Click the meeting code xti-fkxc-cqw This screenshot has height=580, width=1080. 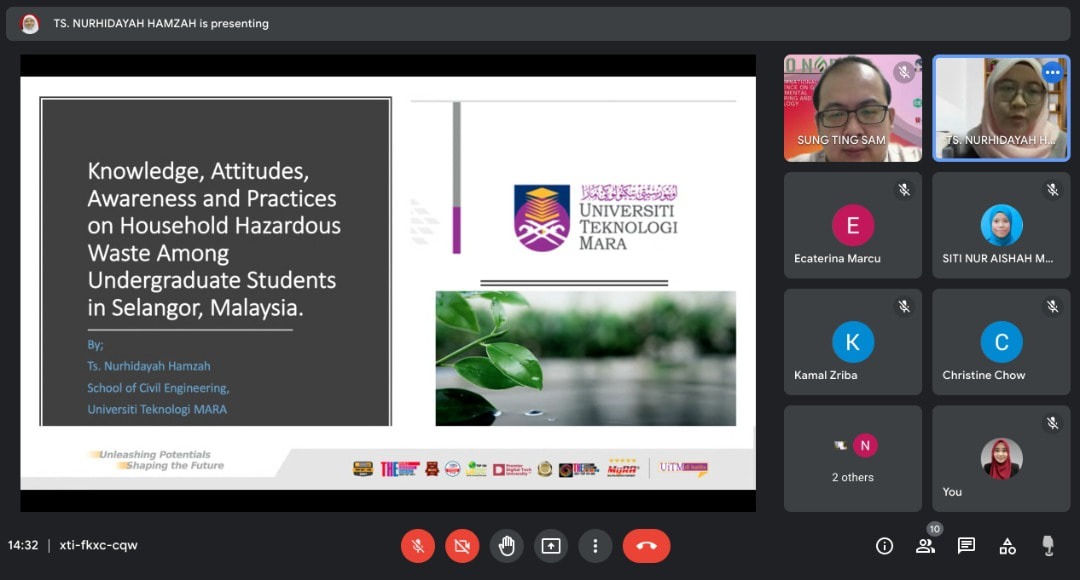pos(98,546)
